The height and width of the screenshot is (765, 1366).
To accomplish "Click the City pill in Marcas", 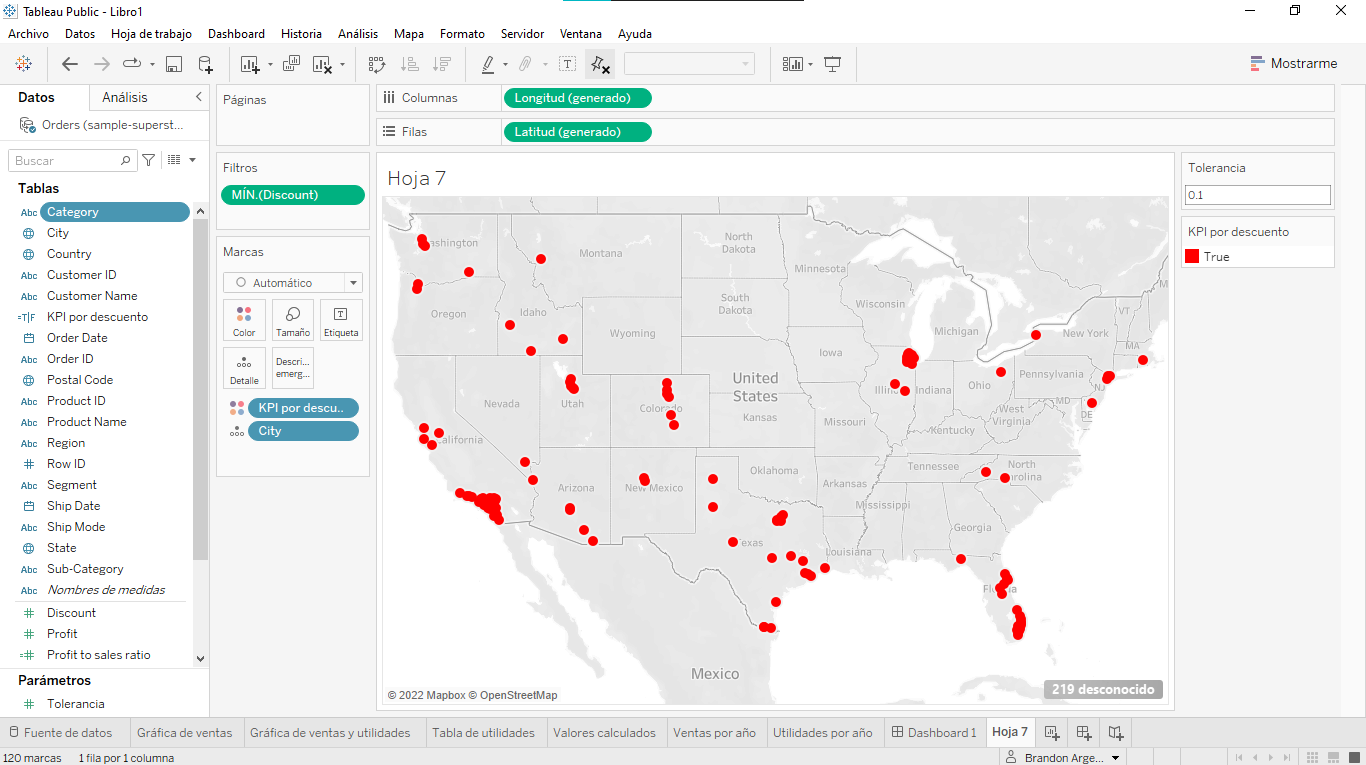I will [303, 431].
